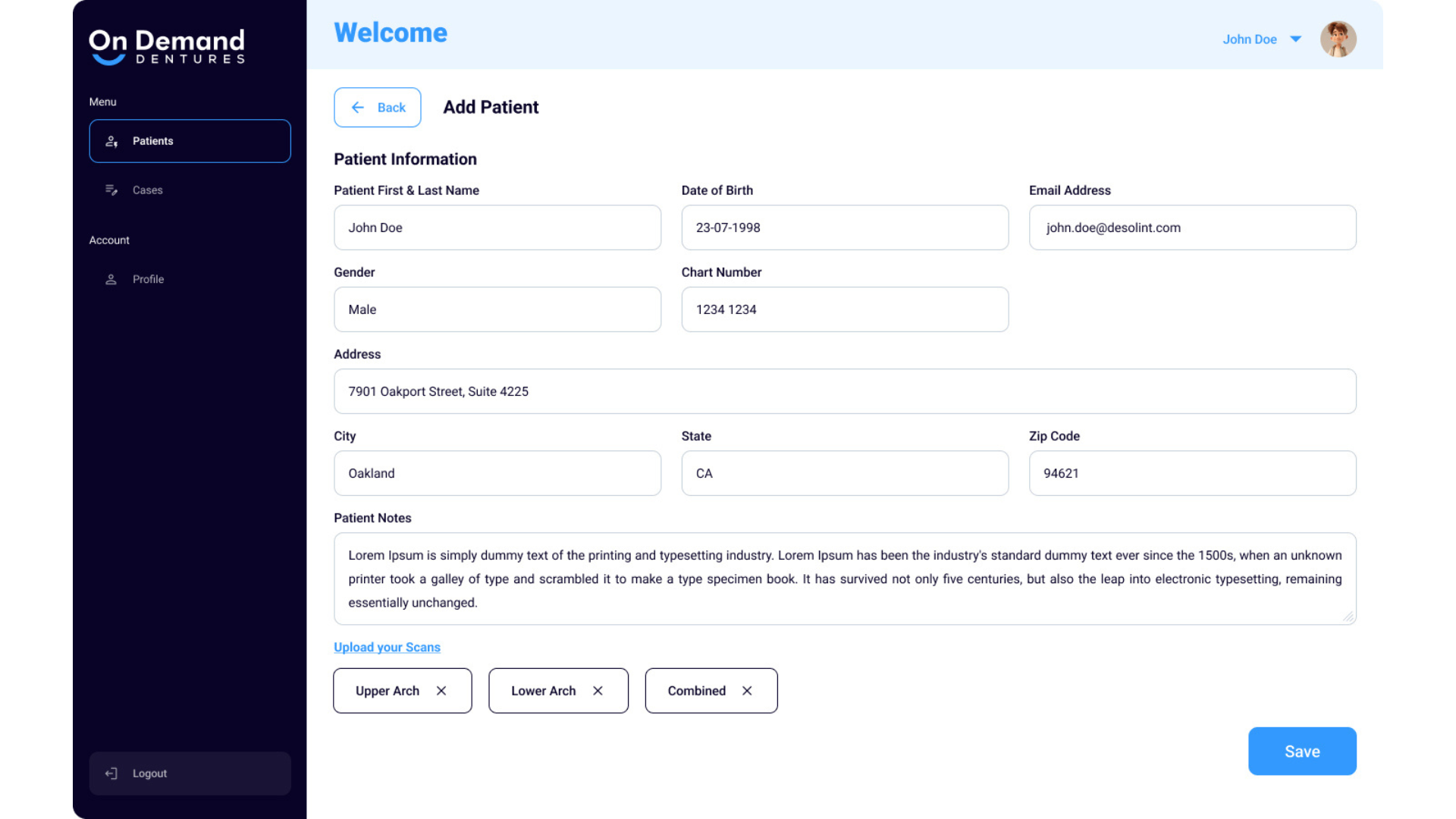Go to the Profile menu item

(x=148, y=279)
